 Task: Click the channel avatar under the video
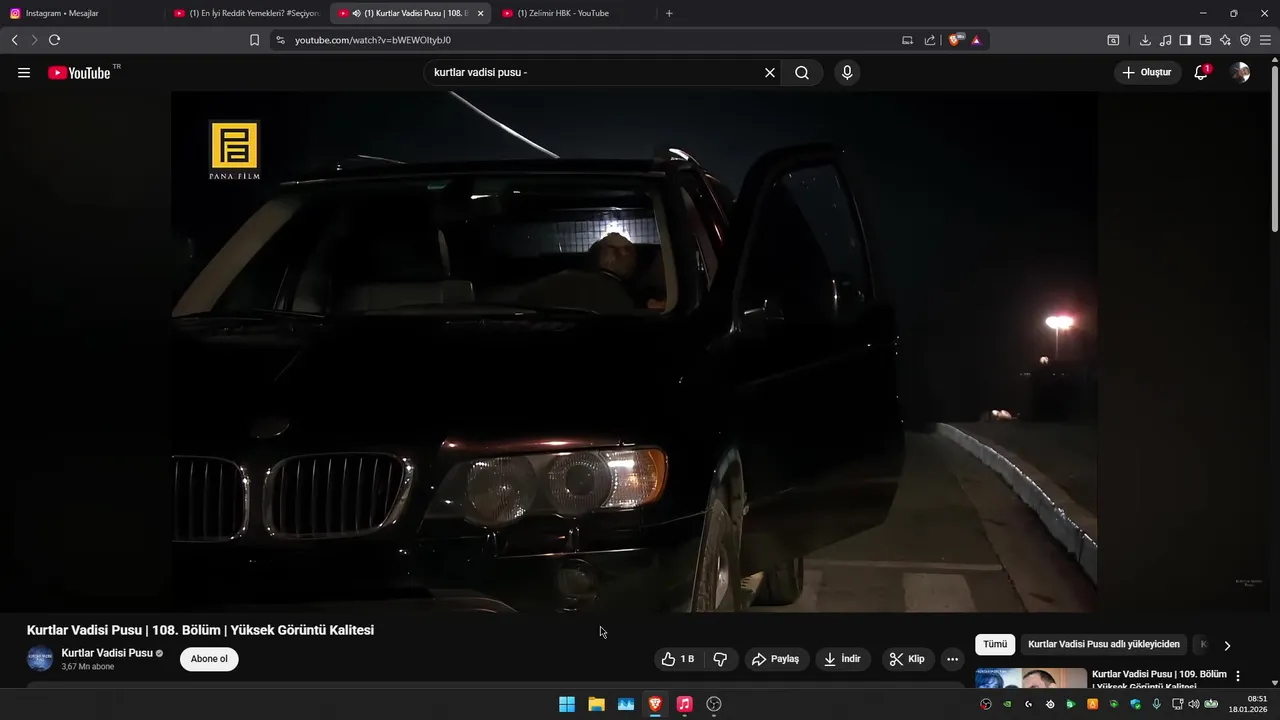[40, 659]
